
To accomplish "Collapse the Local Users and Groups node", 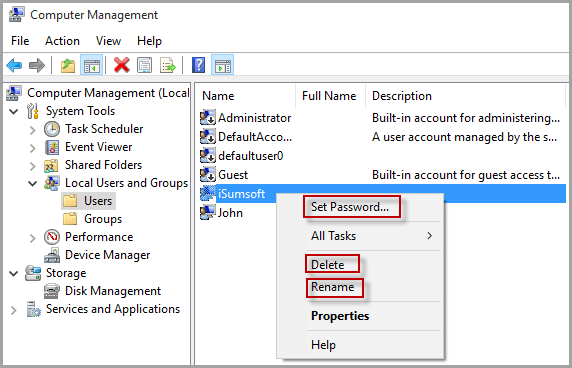I will click(x=33, y=183).
